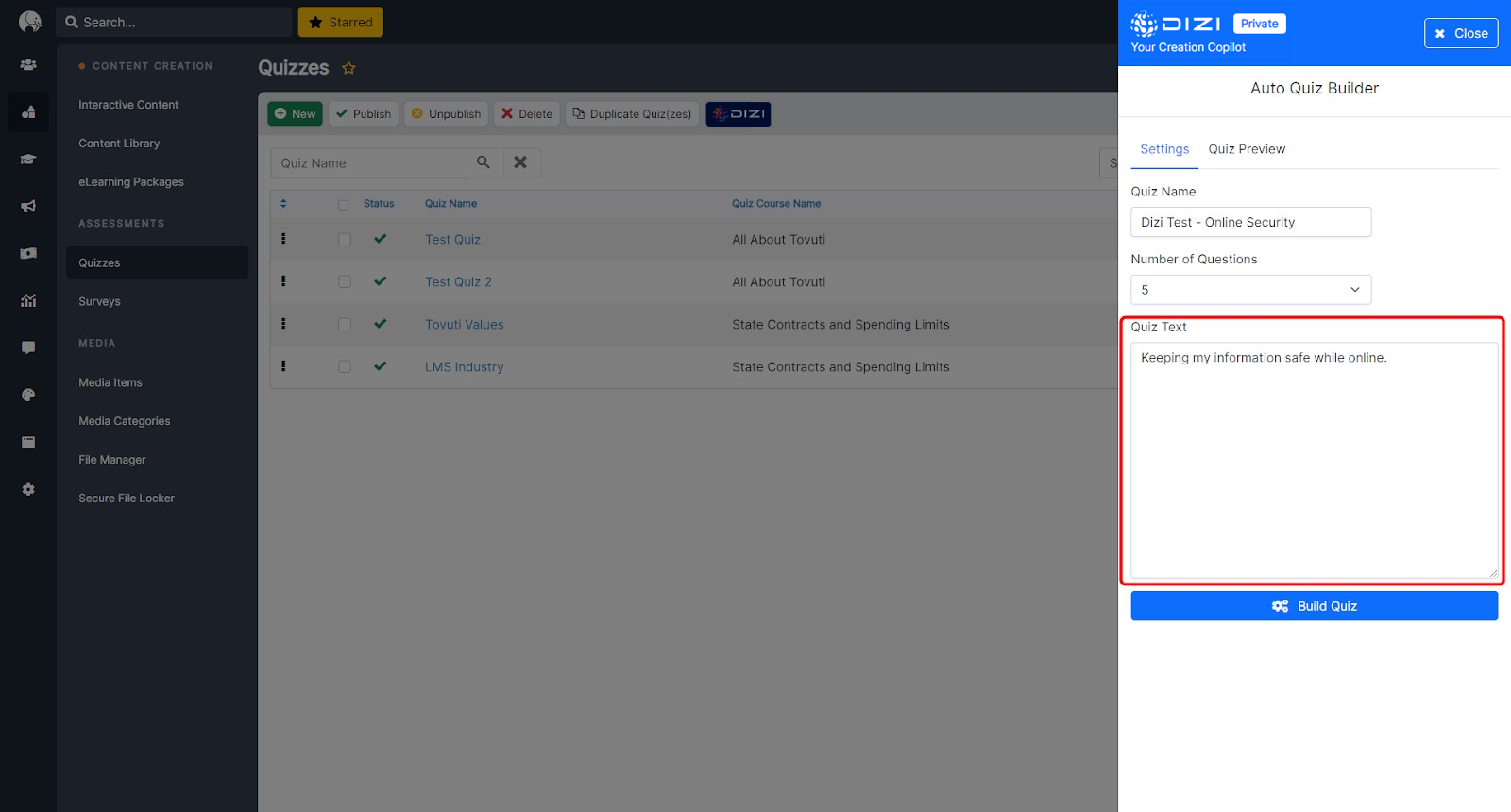Click the magnifier search icon for Quiz Name

[x=484, y=162]
